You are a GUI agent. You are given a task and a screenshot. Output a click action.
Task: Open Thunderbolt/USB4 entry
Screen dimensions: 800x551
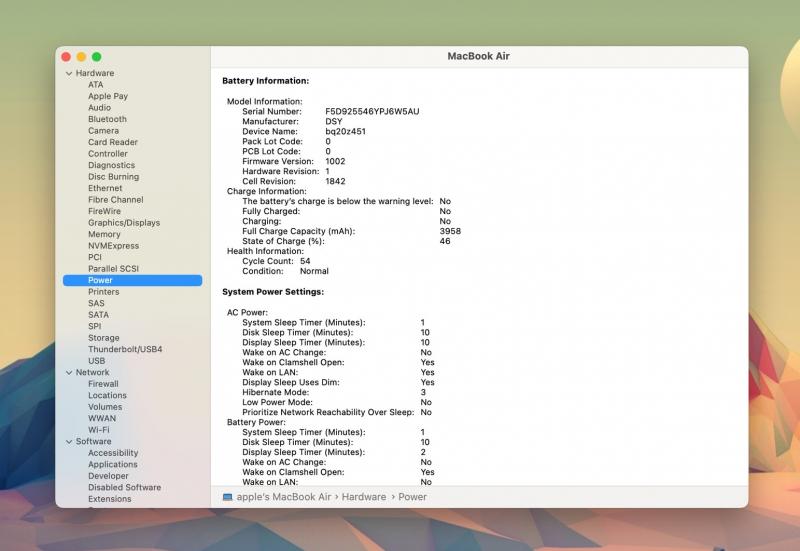pyautogui.click(x=125, y=349)
